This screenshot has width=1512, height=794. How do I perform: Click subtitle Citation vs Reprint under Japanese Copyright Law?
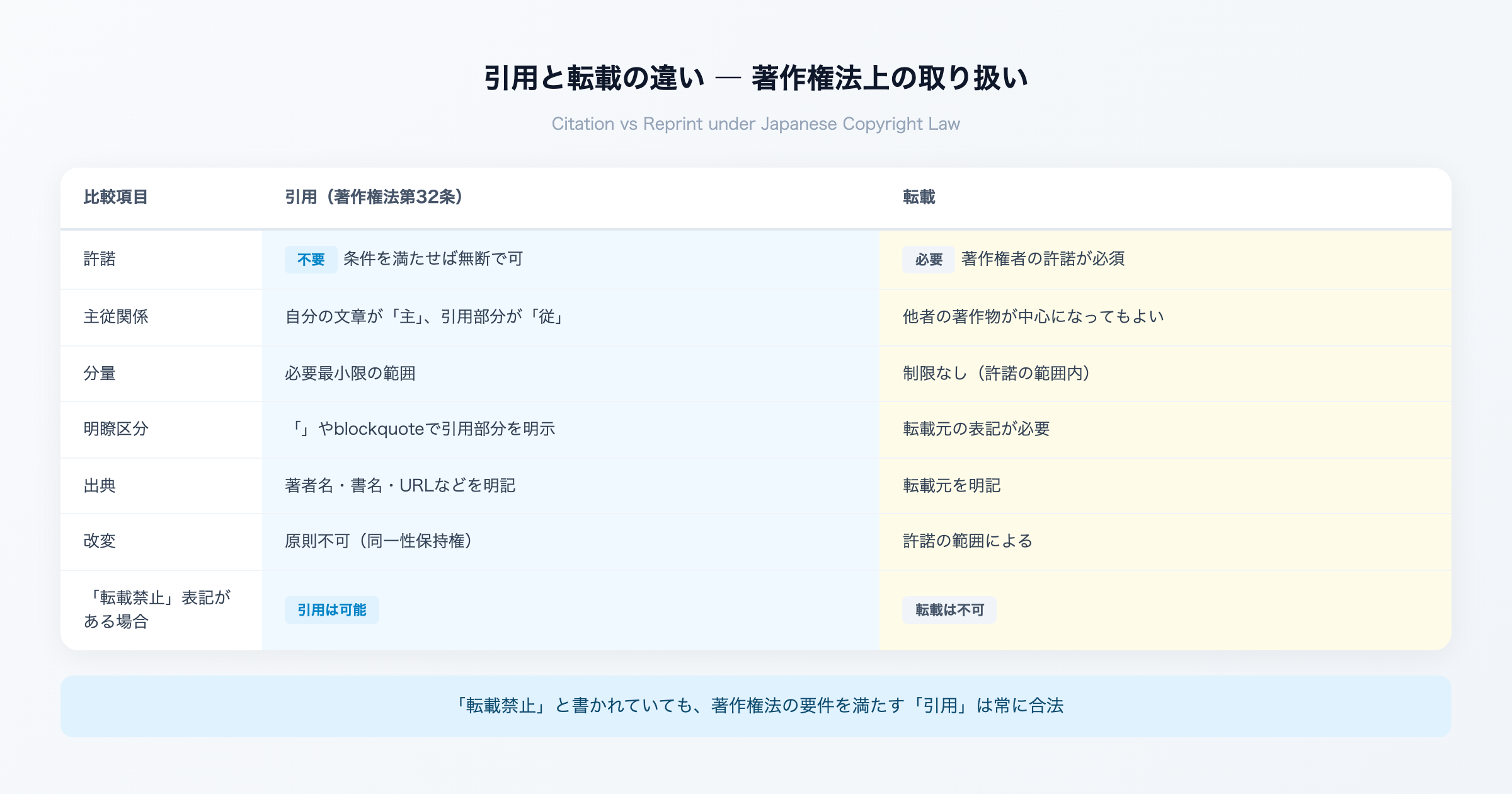tap(756, 124)
